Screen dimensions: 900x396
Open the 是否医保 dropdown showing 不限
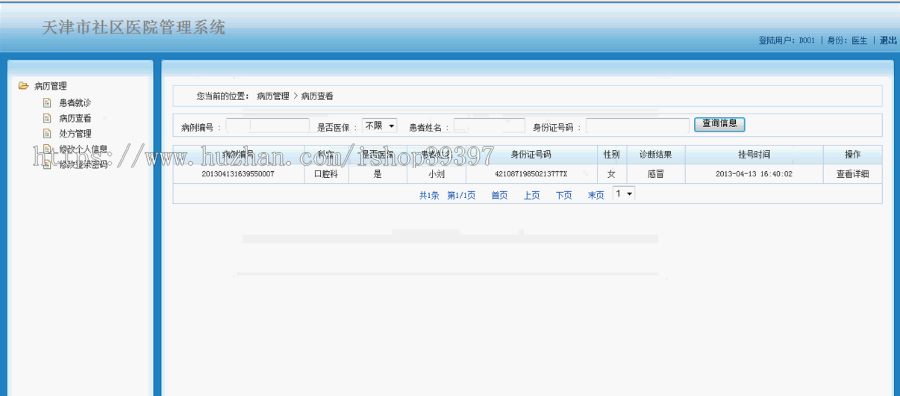click(379, 125)
